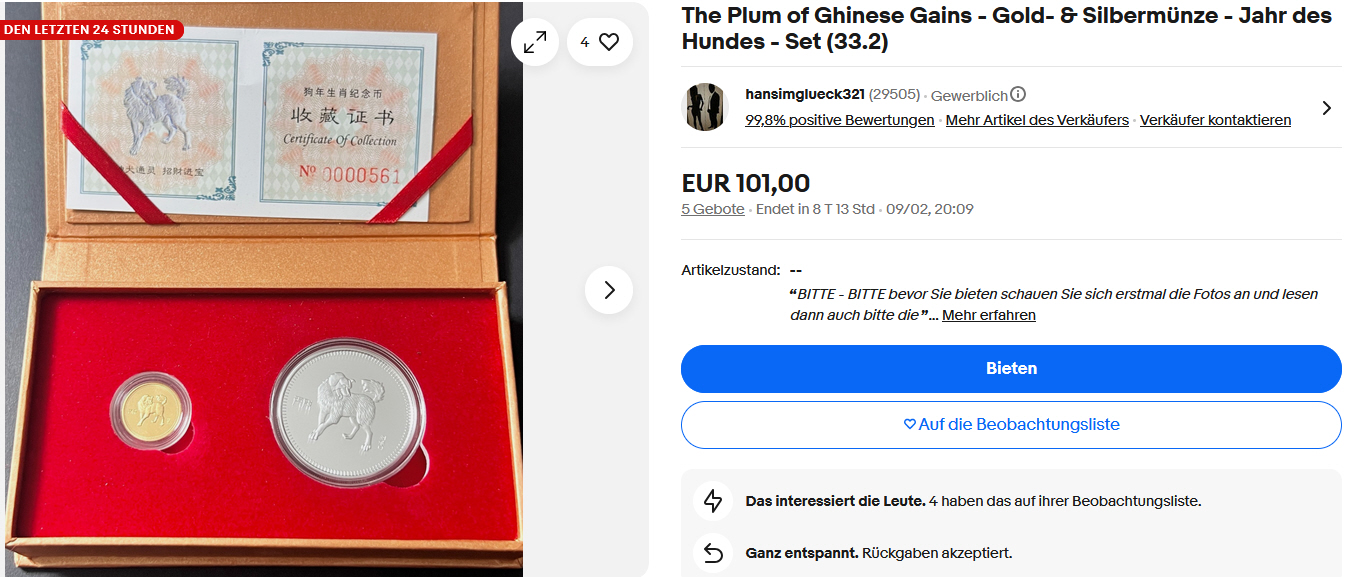This screenshot has height=577, width=1351.
Task: Click the red Den letzten 24 Stunden badge
Action: tap(91, 29)
